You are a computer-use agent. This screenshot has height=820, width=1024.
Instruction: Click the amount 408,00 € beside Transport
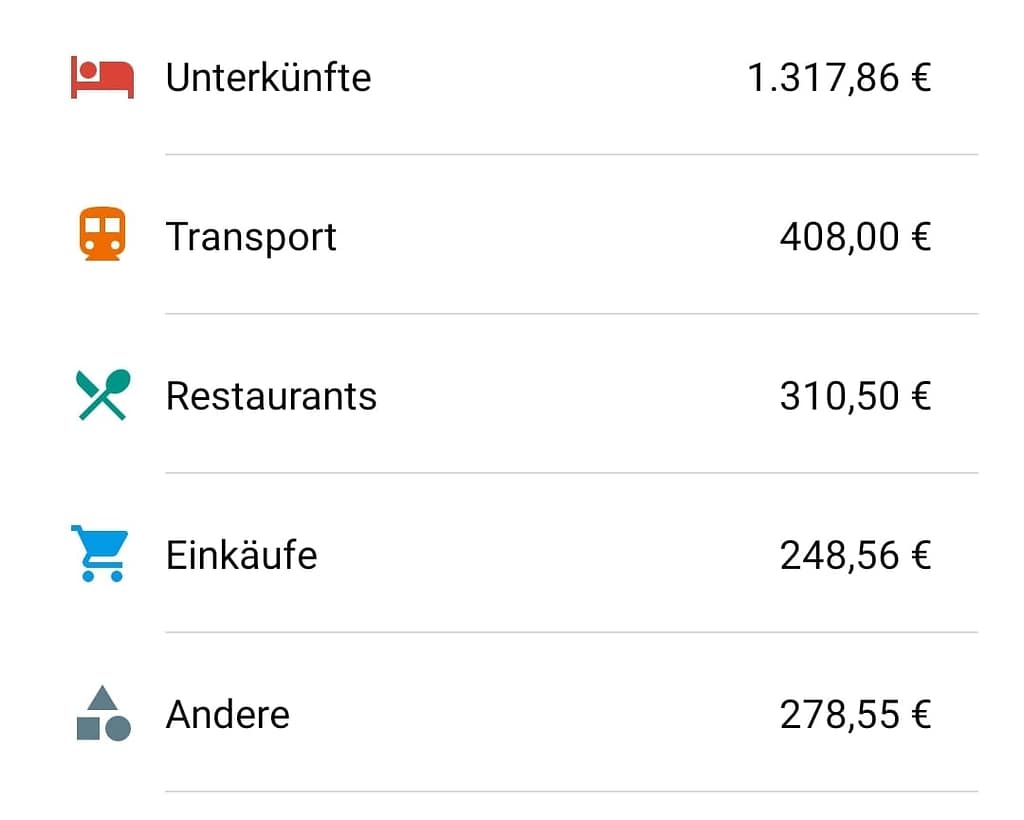coord(856,236)
